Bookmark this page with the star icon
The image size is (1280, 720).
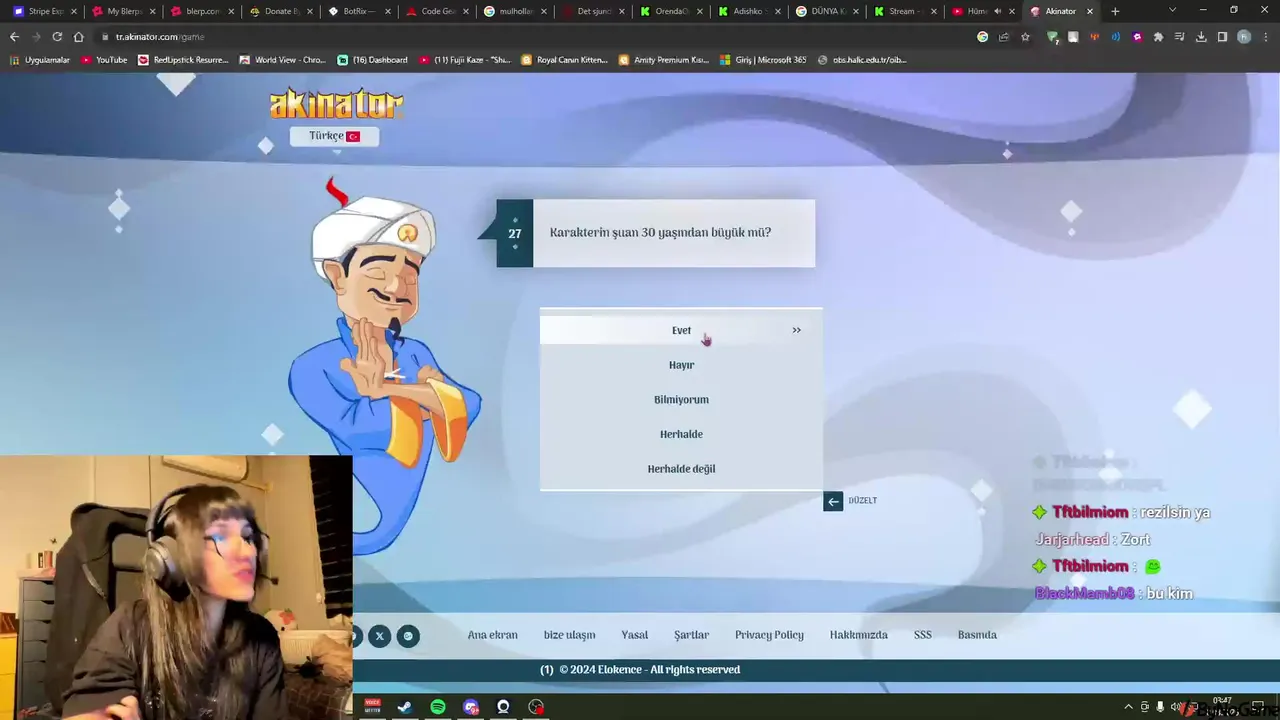[x=1025, y=37]
